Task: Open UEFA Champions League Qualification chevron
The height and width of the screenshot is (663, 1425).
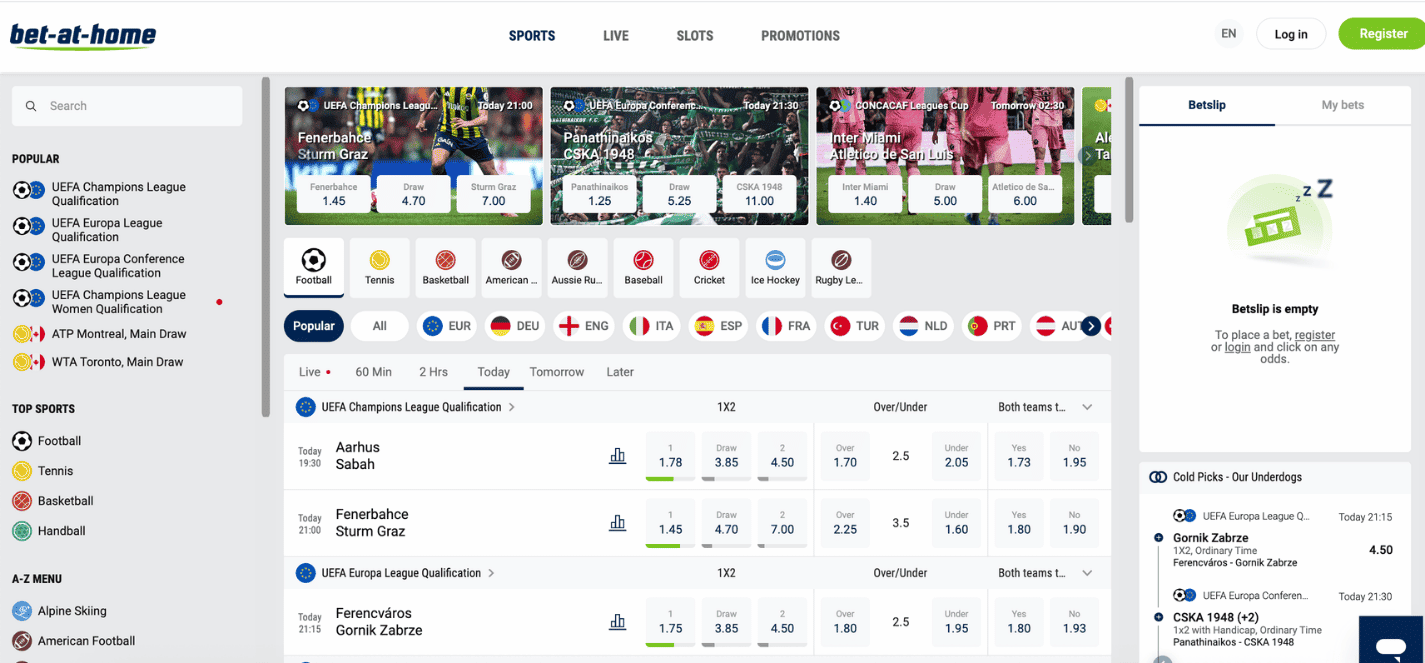Action: pos(512,407)
